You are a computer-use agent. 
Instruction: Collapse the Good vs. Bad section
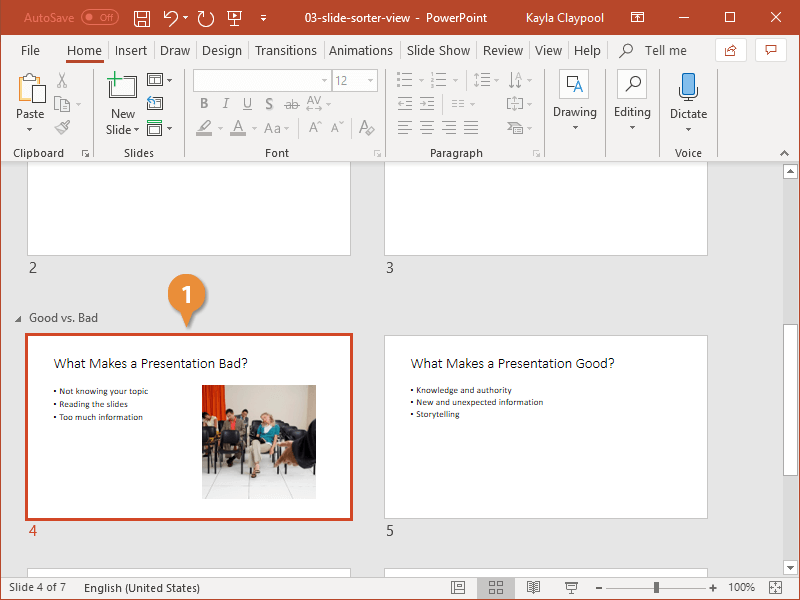(18, 319)
